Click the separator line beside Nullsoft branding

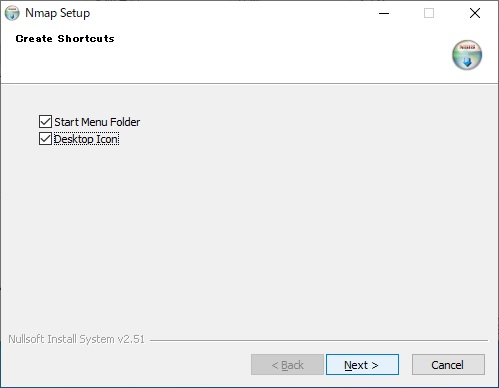click(x=319, y=340)
